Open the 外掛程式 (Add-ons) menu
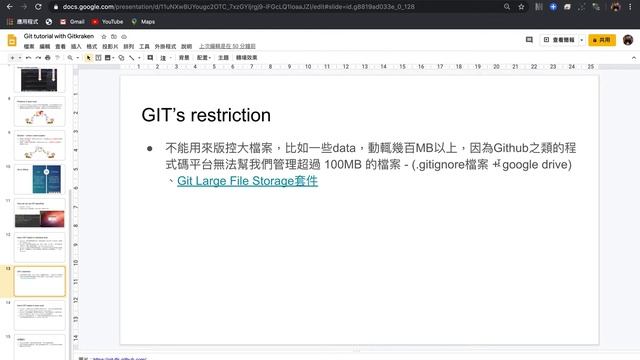This screenshot has width=640, height=360. click(165, 47)
